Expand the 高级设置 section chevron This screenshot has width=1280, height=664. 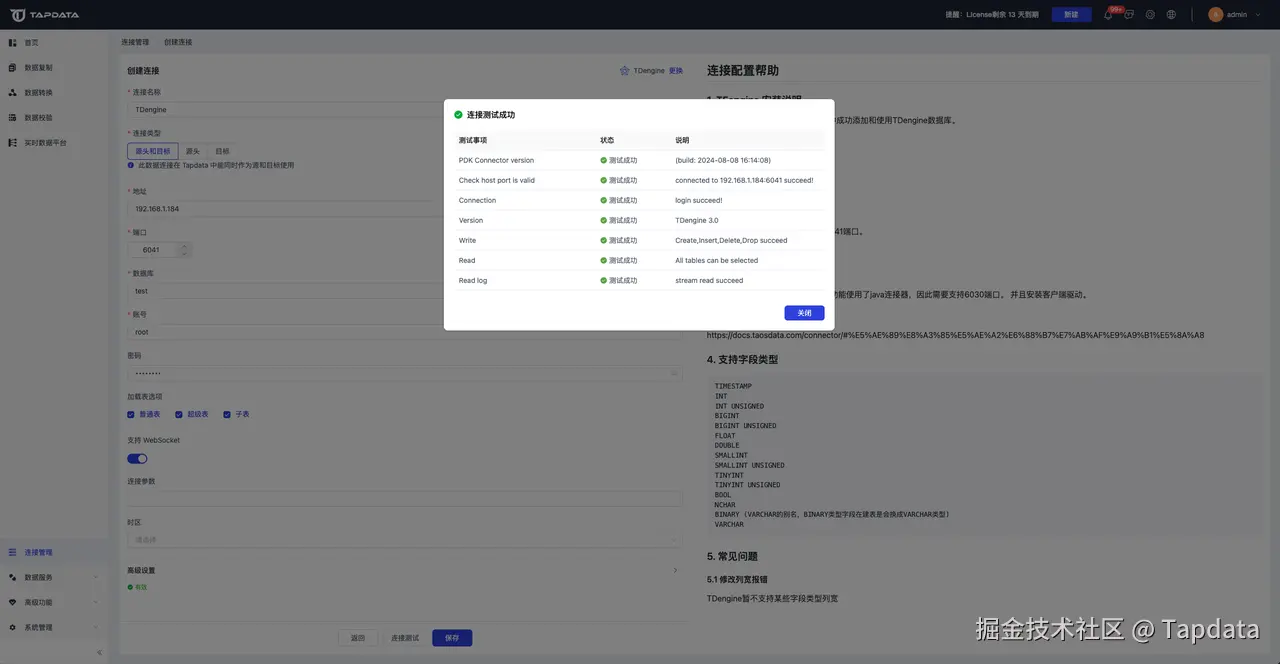[x=676, y=570]
